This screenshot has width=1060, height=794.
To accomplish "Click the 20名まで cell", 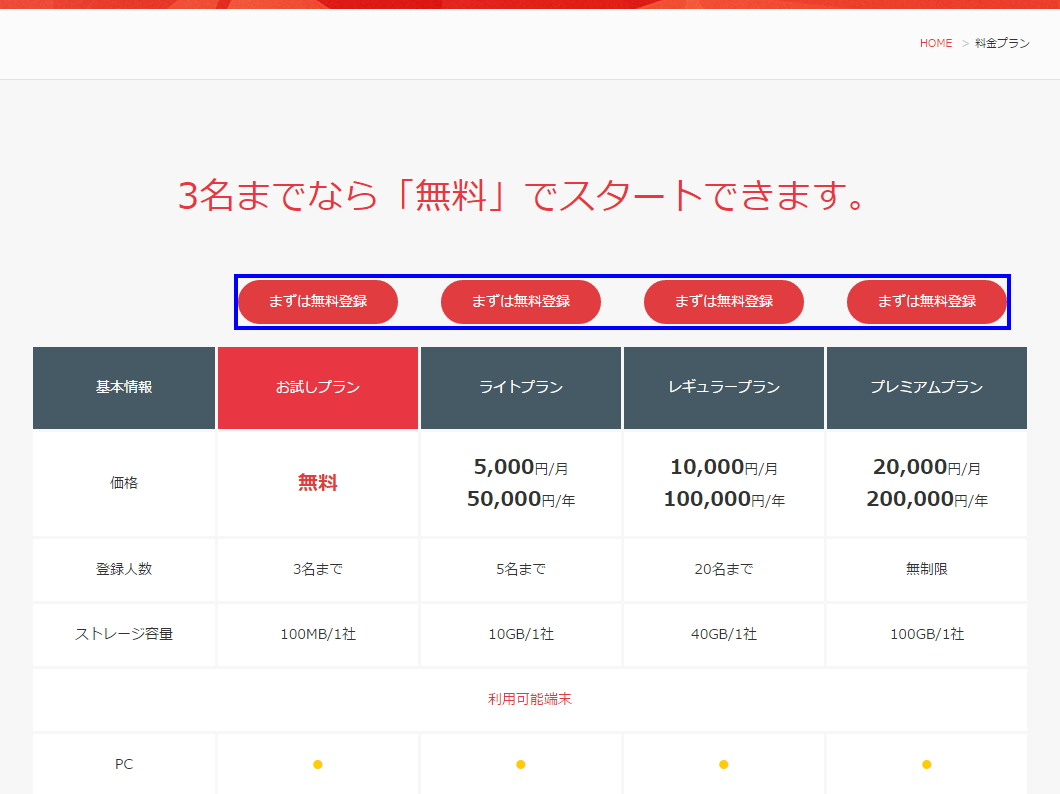I will pyautogui.click(x=723, y=569).
